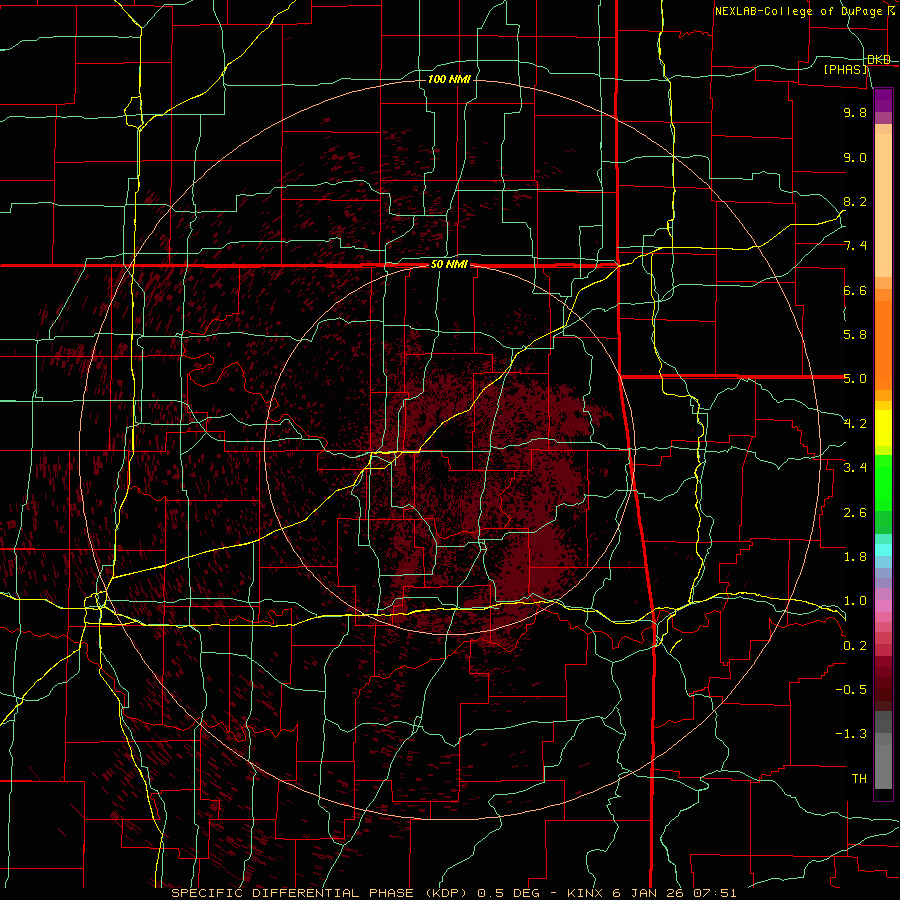The image size is (900, 900).
Task: Click the TH threshold label
Action: pos(859,779)
